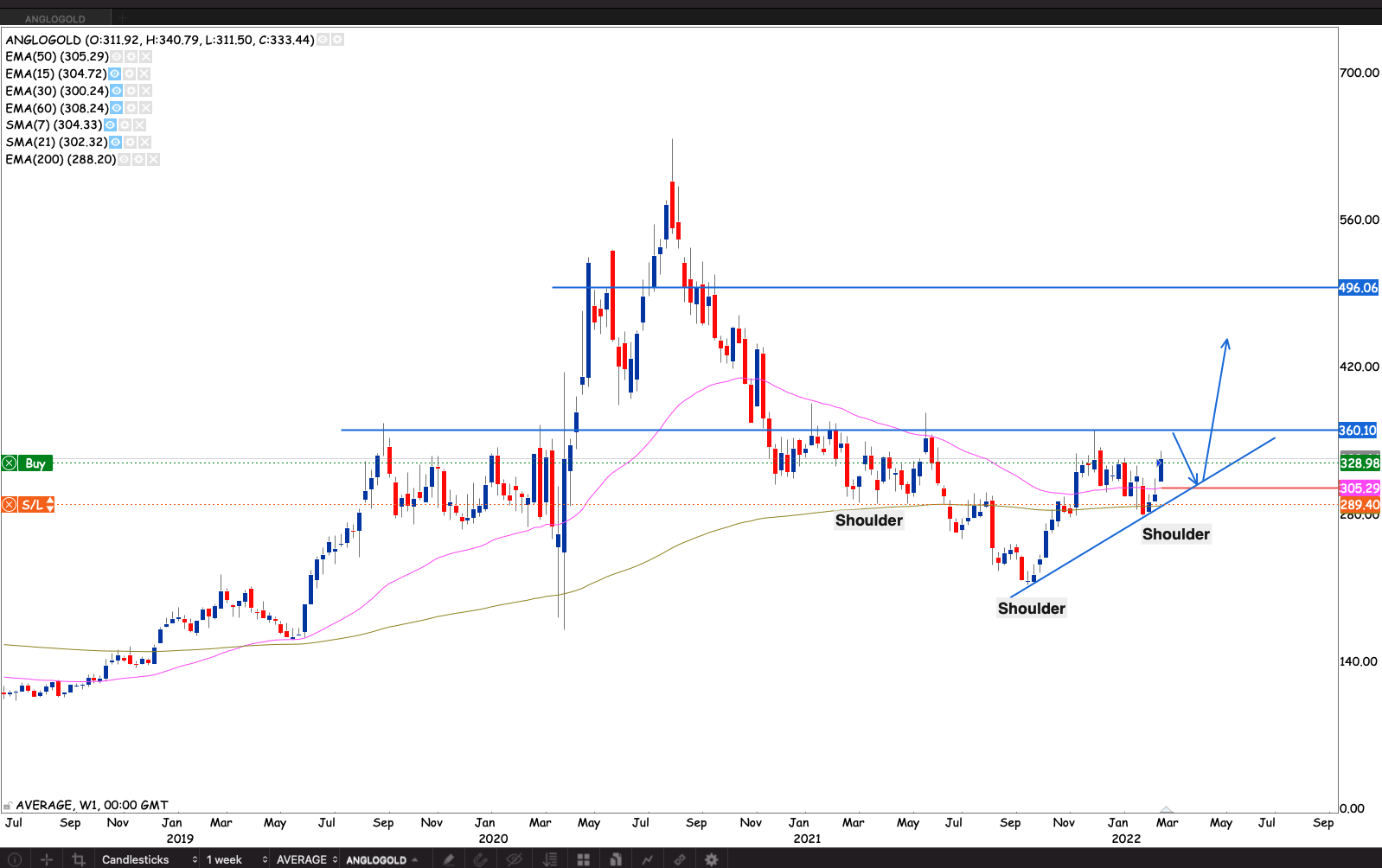The height and width of the screenshot is (868, 1382).
Task: Open settings gear for EMA(50) indicator
Action: coord(131,57)
